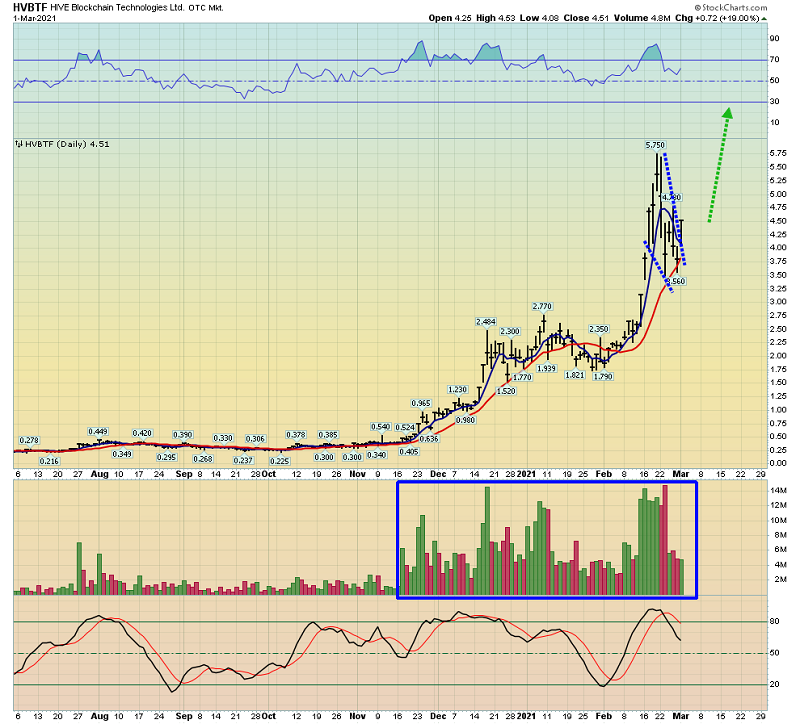Click the 5.75 tick on the price axis
Viewport: 800px width, 724px height.
point(778,154)
